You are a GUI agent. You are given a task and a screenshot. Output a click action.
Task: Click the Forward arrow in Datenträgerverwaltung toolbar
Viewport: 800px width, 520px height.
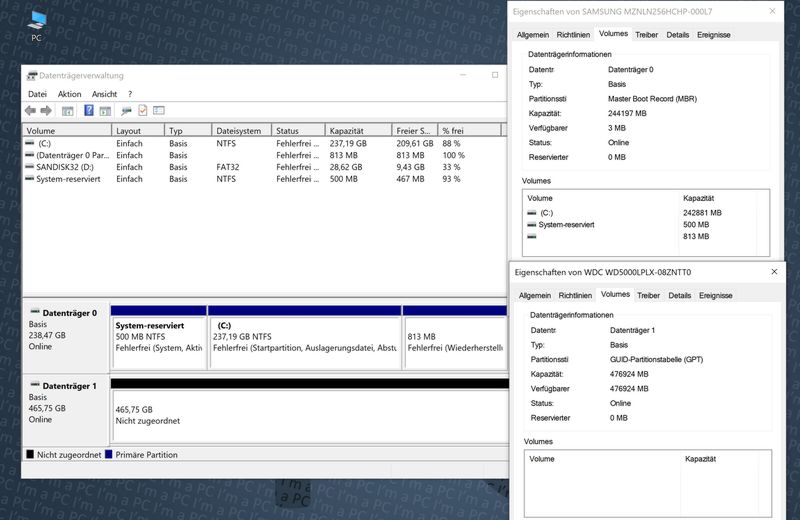[46, 110]
